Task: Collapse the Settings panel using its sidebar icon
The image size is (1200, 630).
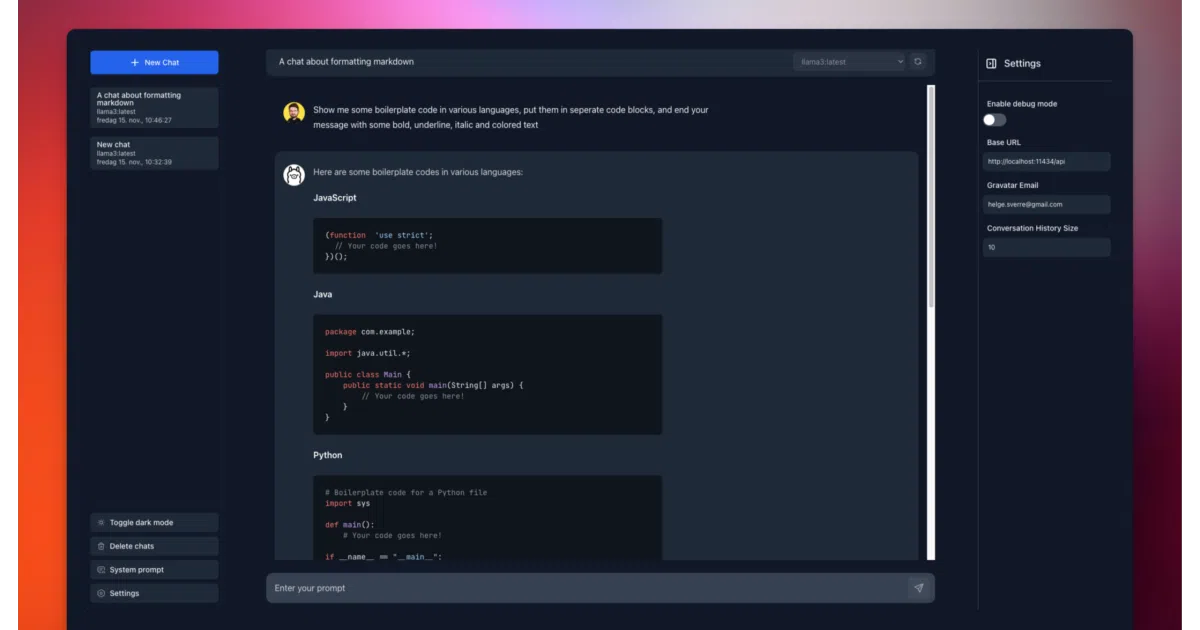Action: (991, 63)
